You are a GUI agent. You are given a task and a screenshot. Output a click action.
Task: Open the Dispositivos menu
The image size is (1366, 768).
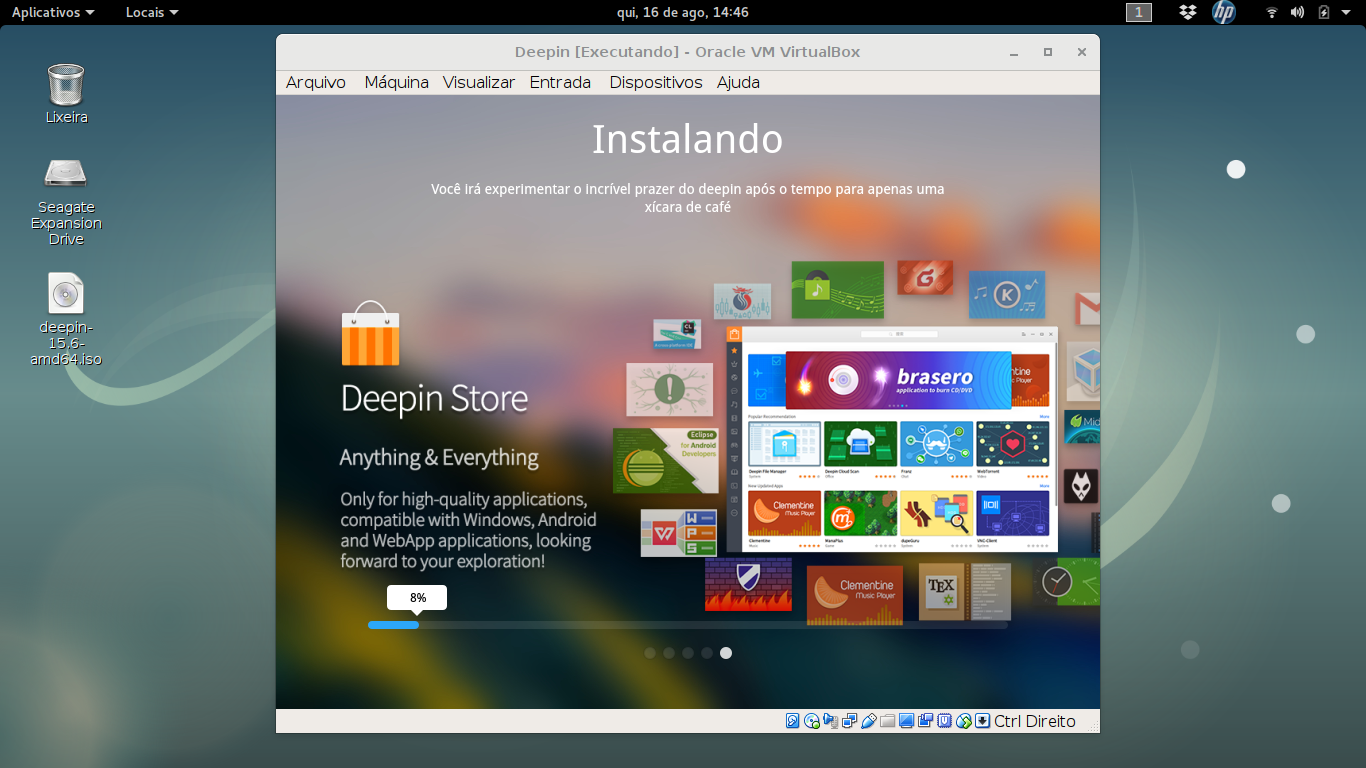656,83
